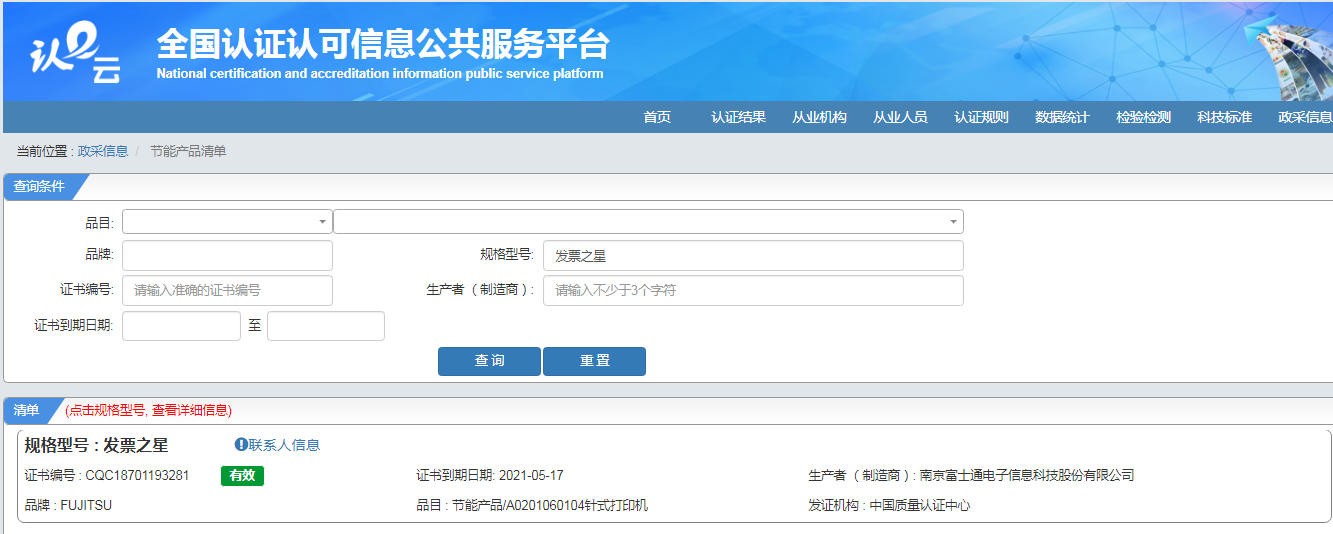The image size is (1333, 534).
Task: Click the 认云 platform logo
Action: [x=76, y=54]
